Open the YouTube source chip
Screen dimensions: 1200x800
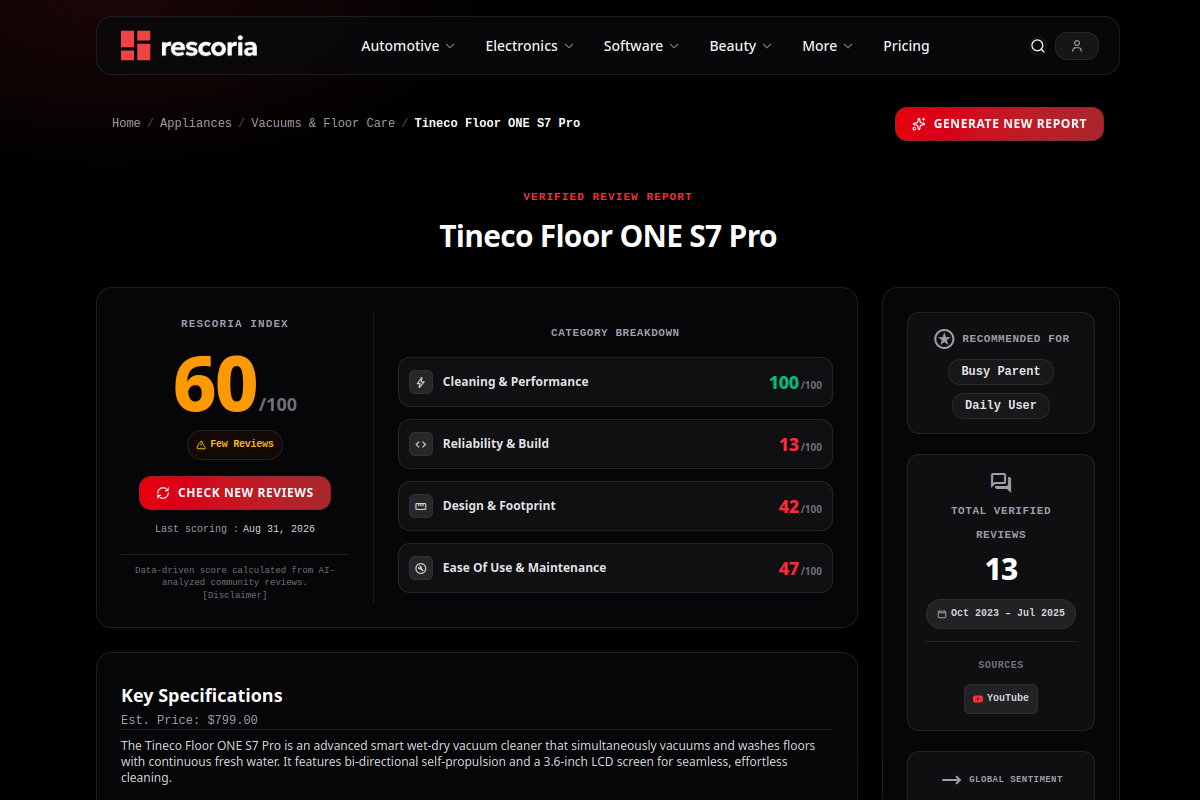point(1001,699)
